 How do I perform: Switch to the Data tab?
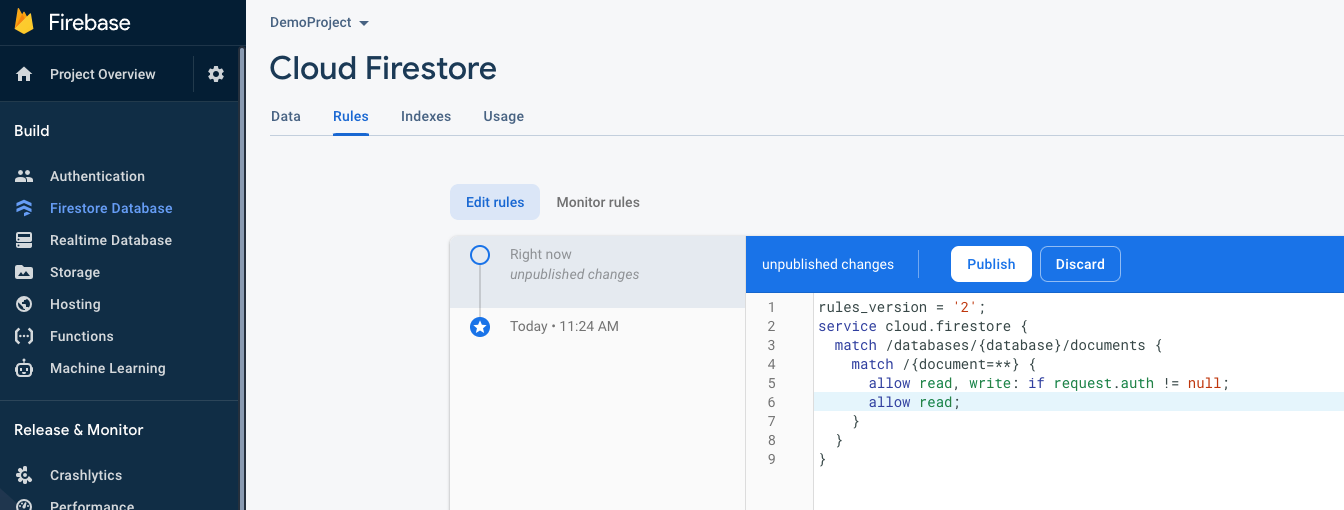pyautogui.click(x=286, y=116)
